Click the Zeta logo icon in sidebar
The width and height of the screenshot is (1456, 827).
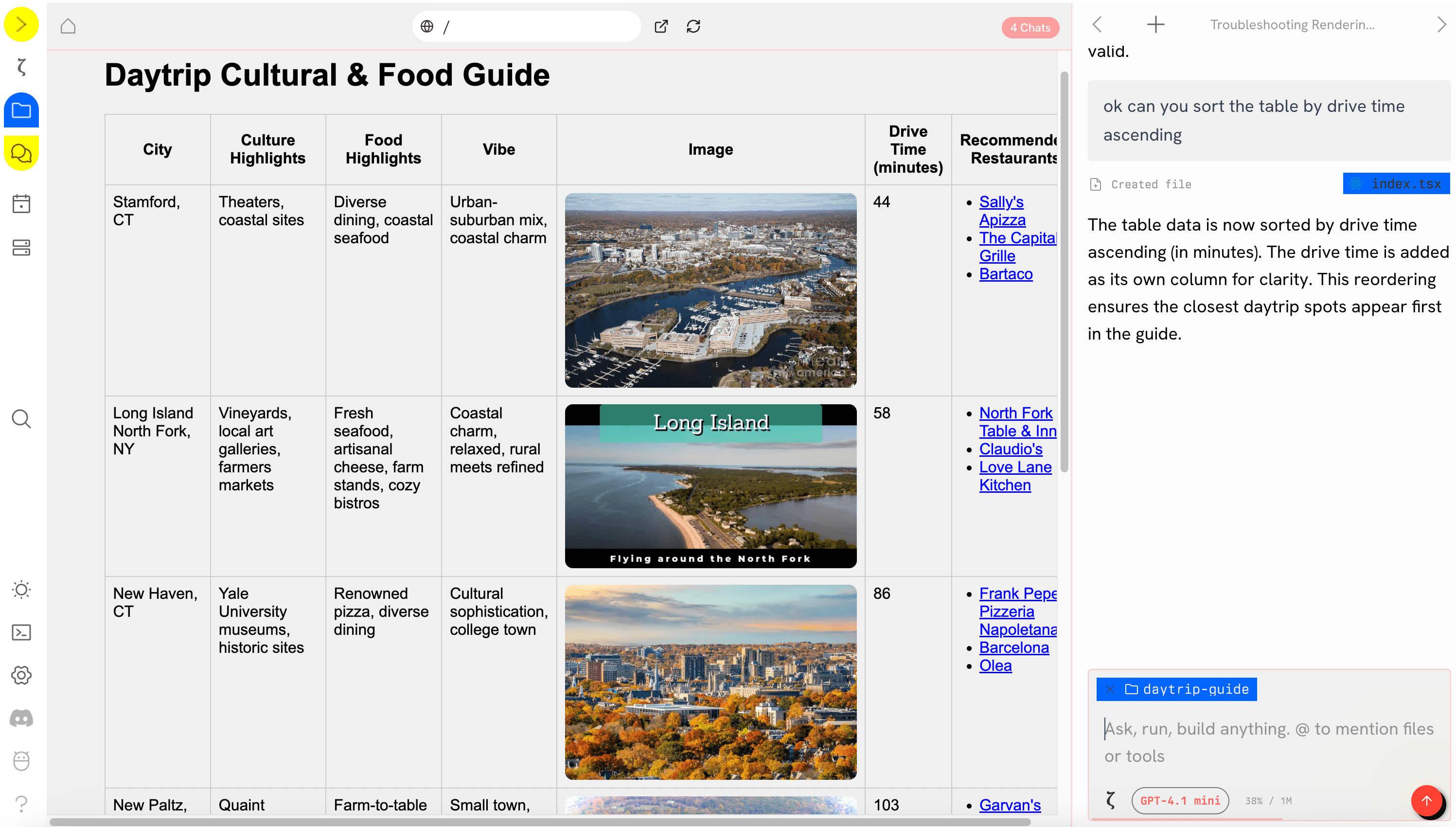(21, 67)
